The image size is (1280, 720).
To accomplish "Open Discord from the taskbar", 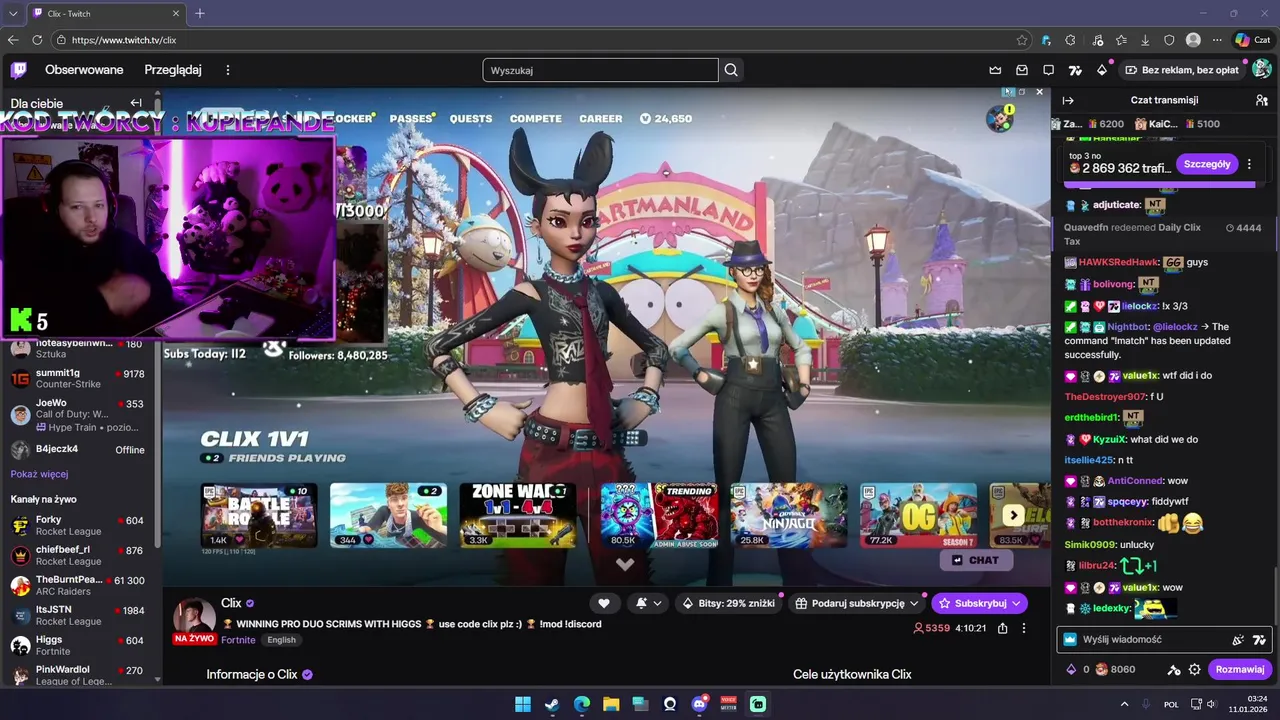I will (699, 704).
